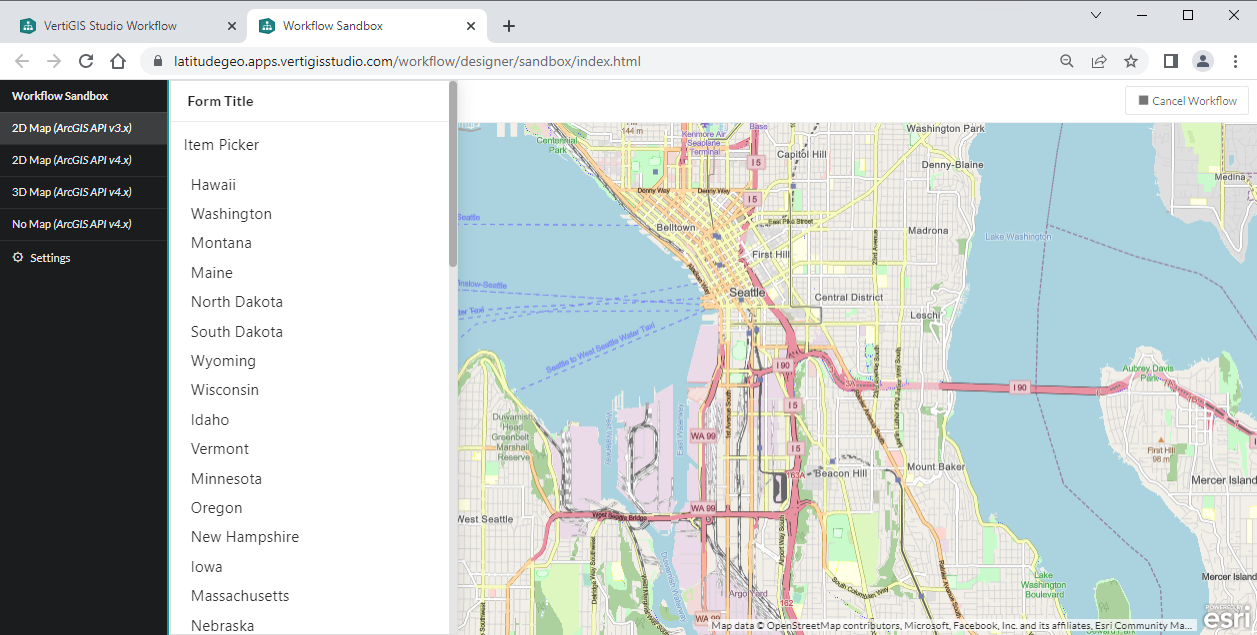
Task: Click inside the address bar
Action: (400, 61)
